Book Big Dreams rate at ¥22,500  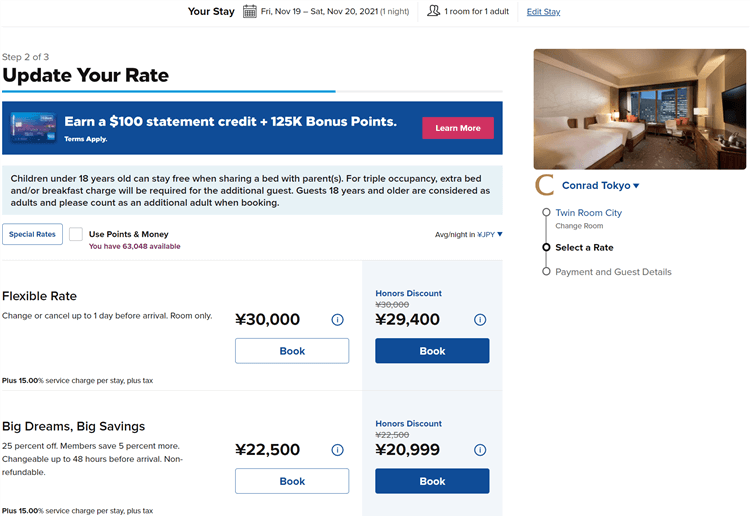[x=292, y=481]
